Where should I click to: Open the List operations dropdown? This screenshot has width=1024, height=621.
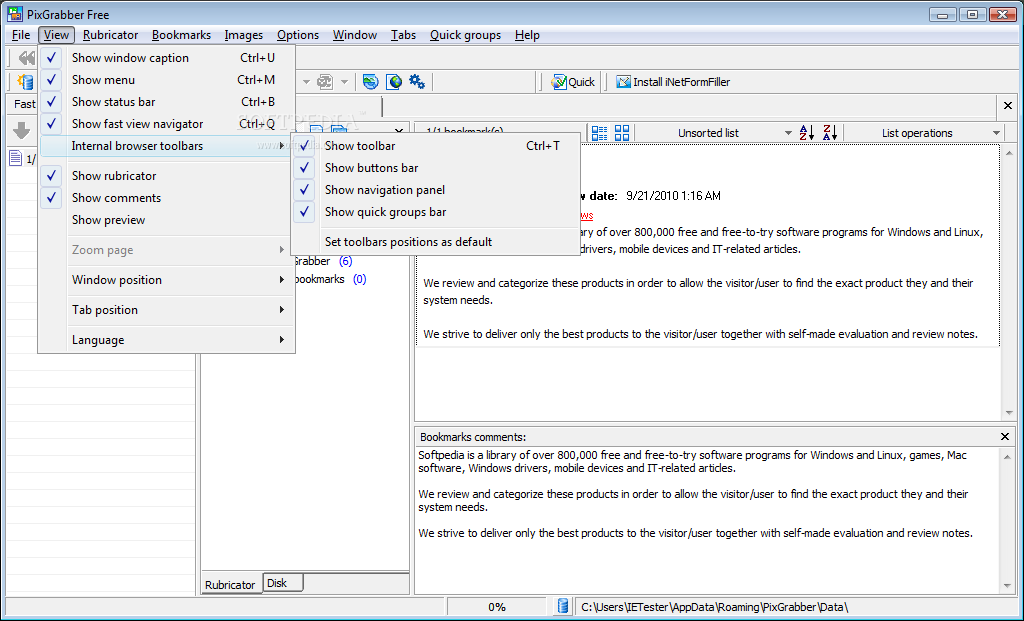coord(925,133)
